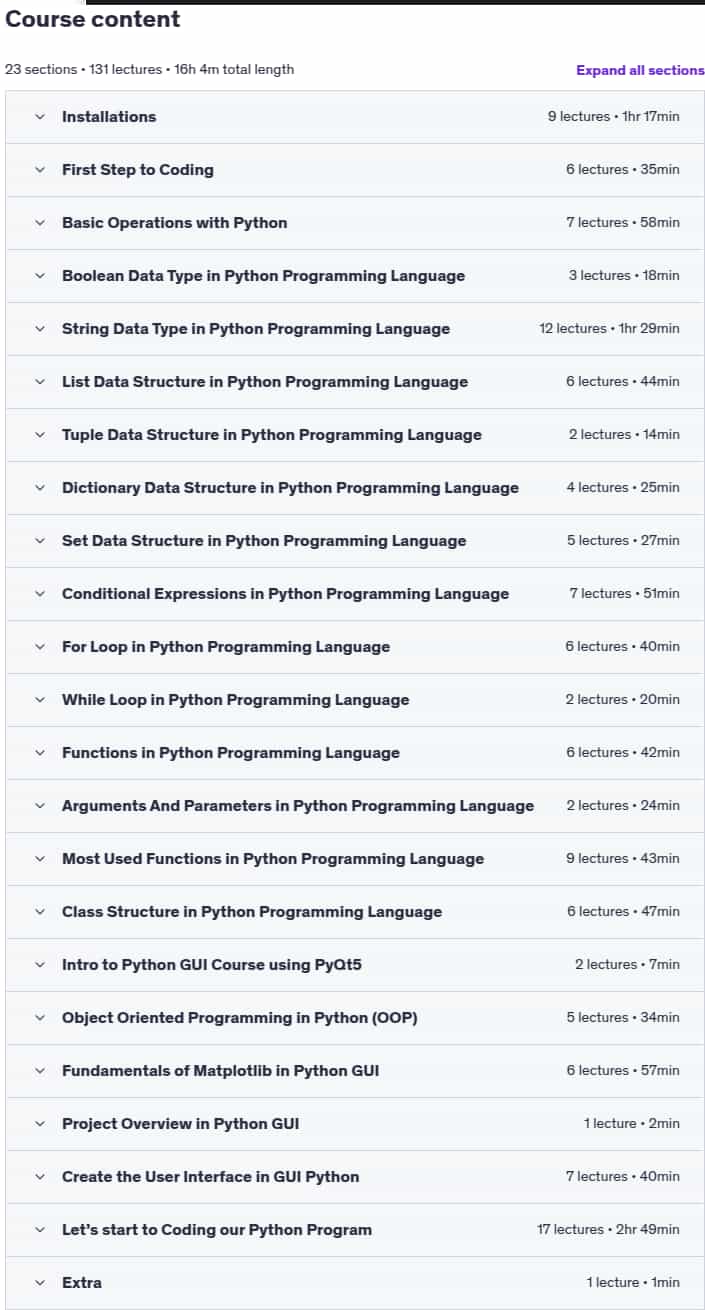Expand the Fundamentals of Matplotlib chevron
The width and height of the screenshot is (705, 1310).
click(40, 1071)
